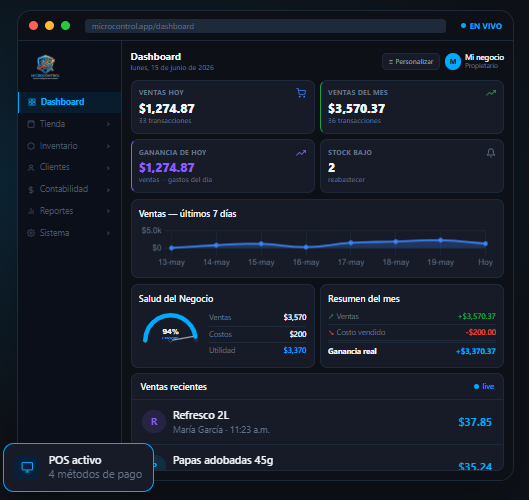Click the purple trend icon in Ganancia de Hoy

[x=301, y=153]
